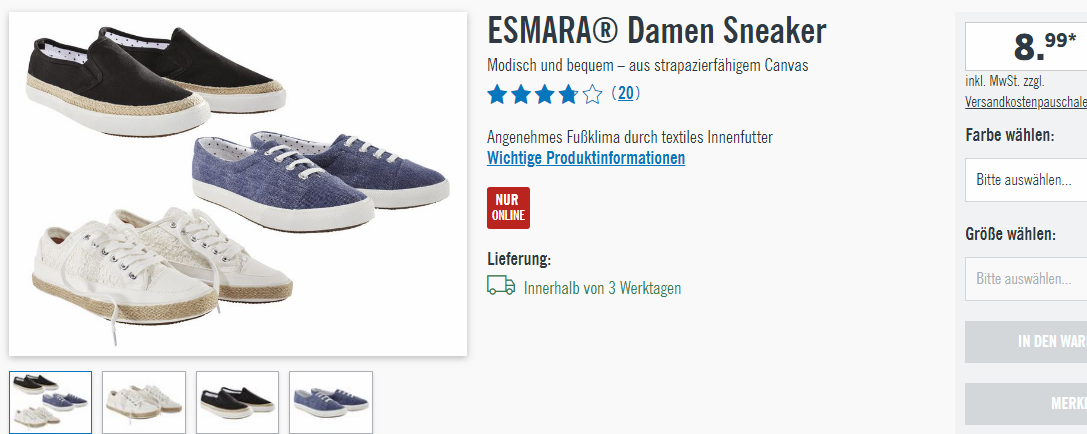
Task: Expand the Größe wählen dropdown
Action: pos(1026,279)
